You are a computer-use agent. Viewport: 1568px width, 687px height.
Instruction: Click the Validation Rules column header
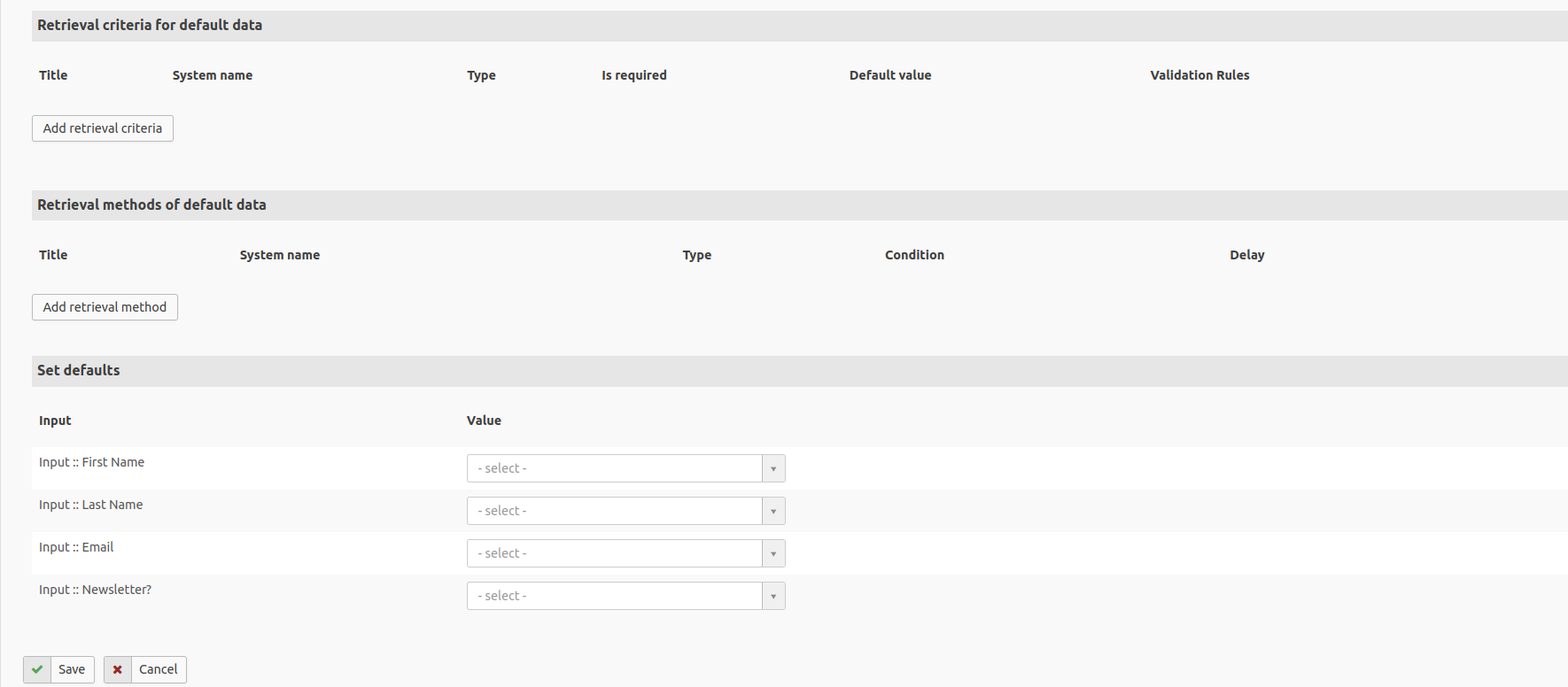(1199, 75)
